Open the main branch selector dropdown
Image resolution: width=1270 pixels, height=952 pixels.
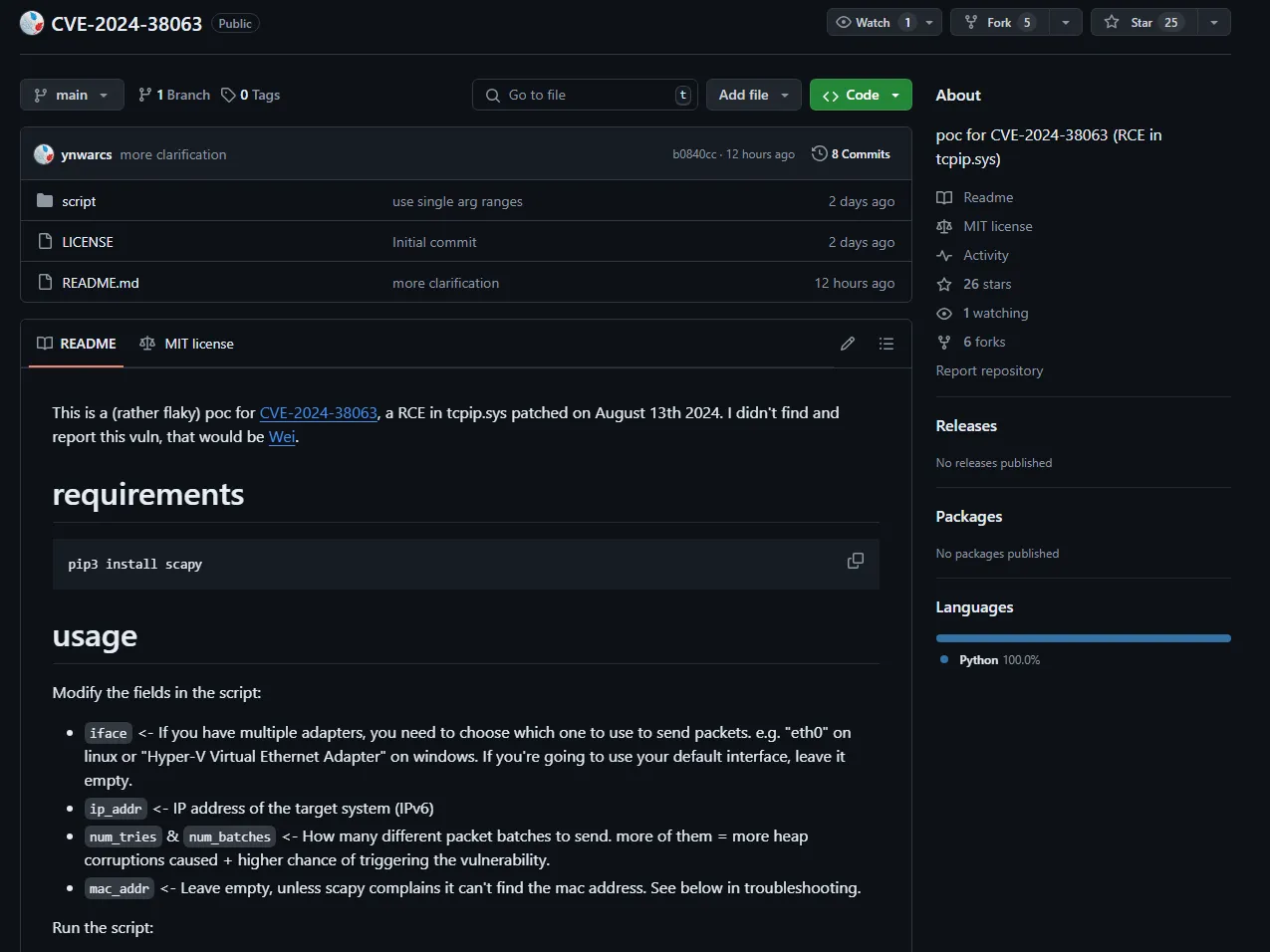(71, 94)
